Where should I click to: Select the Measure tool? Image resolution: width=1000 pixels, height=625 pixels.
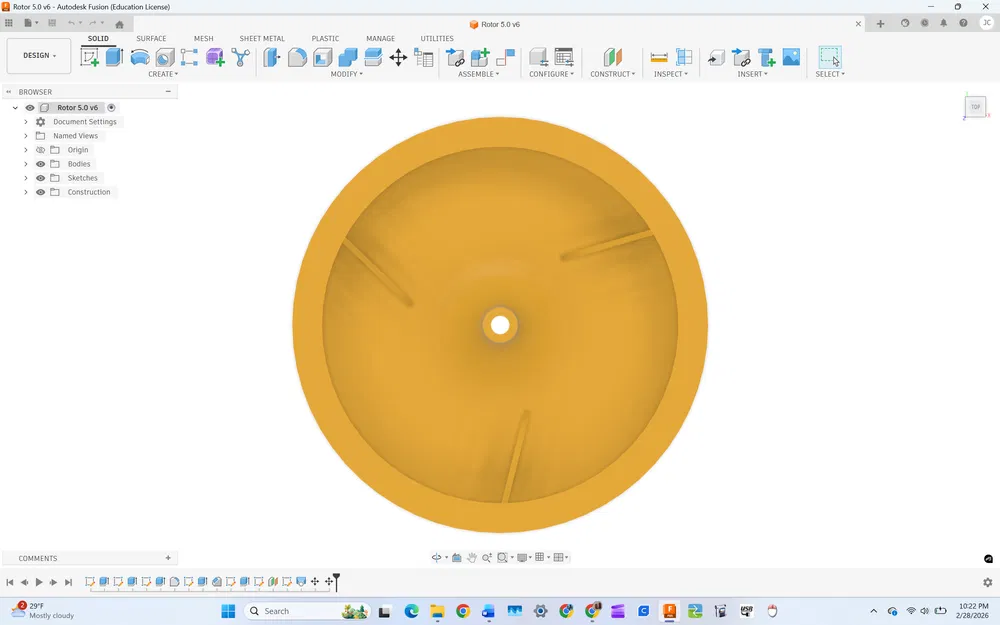659,57
